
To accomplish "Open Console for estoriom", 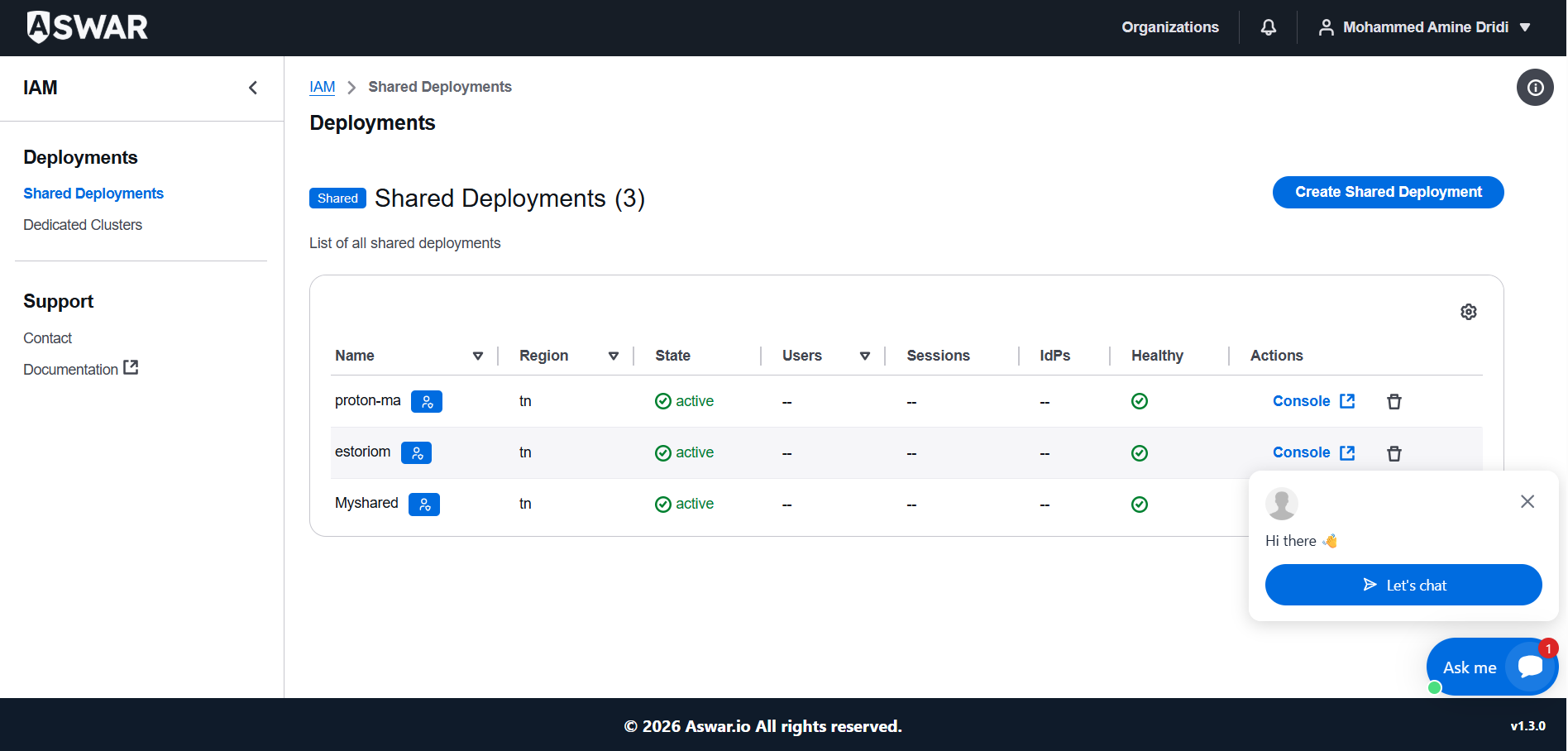I will point(1313,452).
